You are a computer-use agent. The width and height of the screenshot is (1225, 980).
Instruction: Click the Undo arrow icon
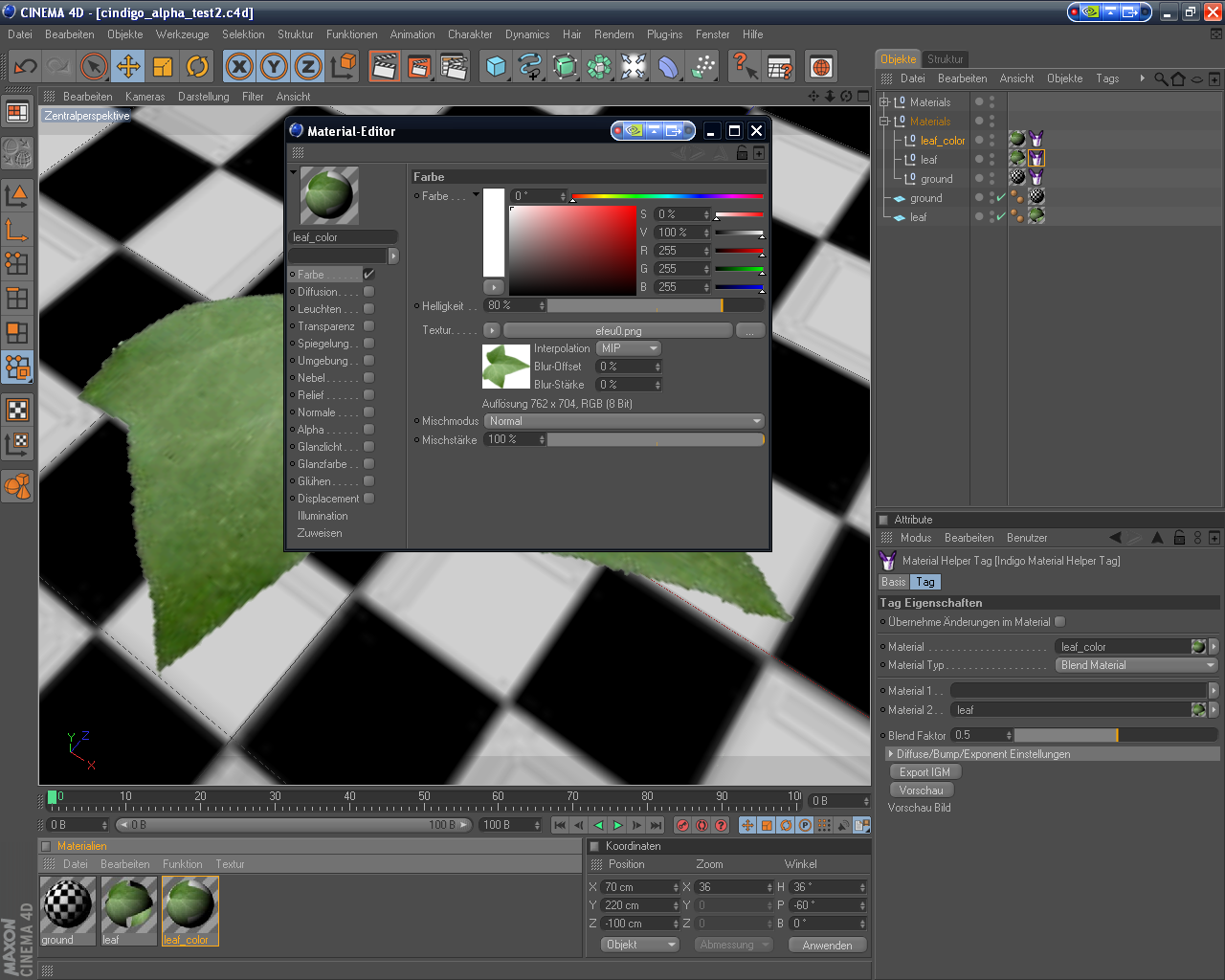(x=26, y=66)
